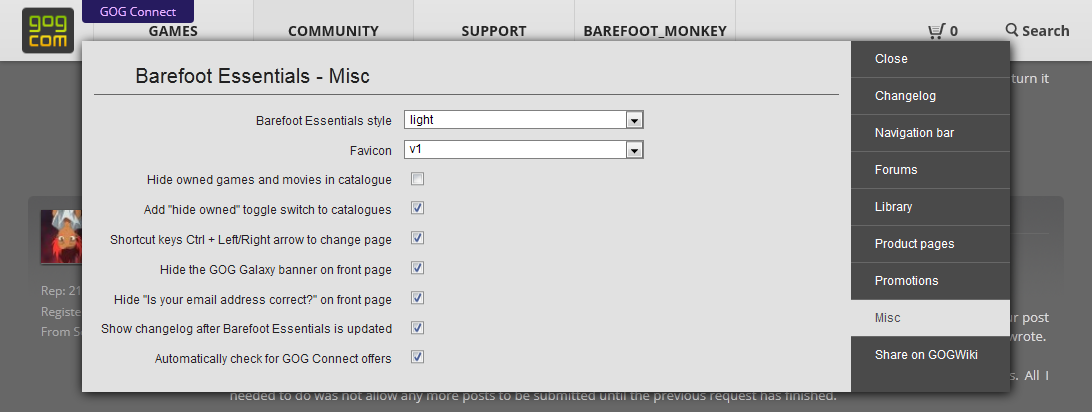This screenshot has height=412, width=1092.
Task: Uncheck Automatically check for GOG Connect offers
Action: click(x=418, y=358)
